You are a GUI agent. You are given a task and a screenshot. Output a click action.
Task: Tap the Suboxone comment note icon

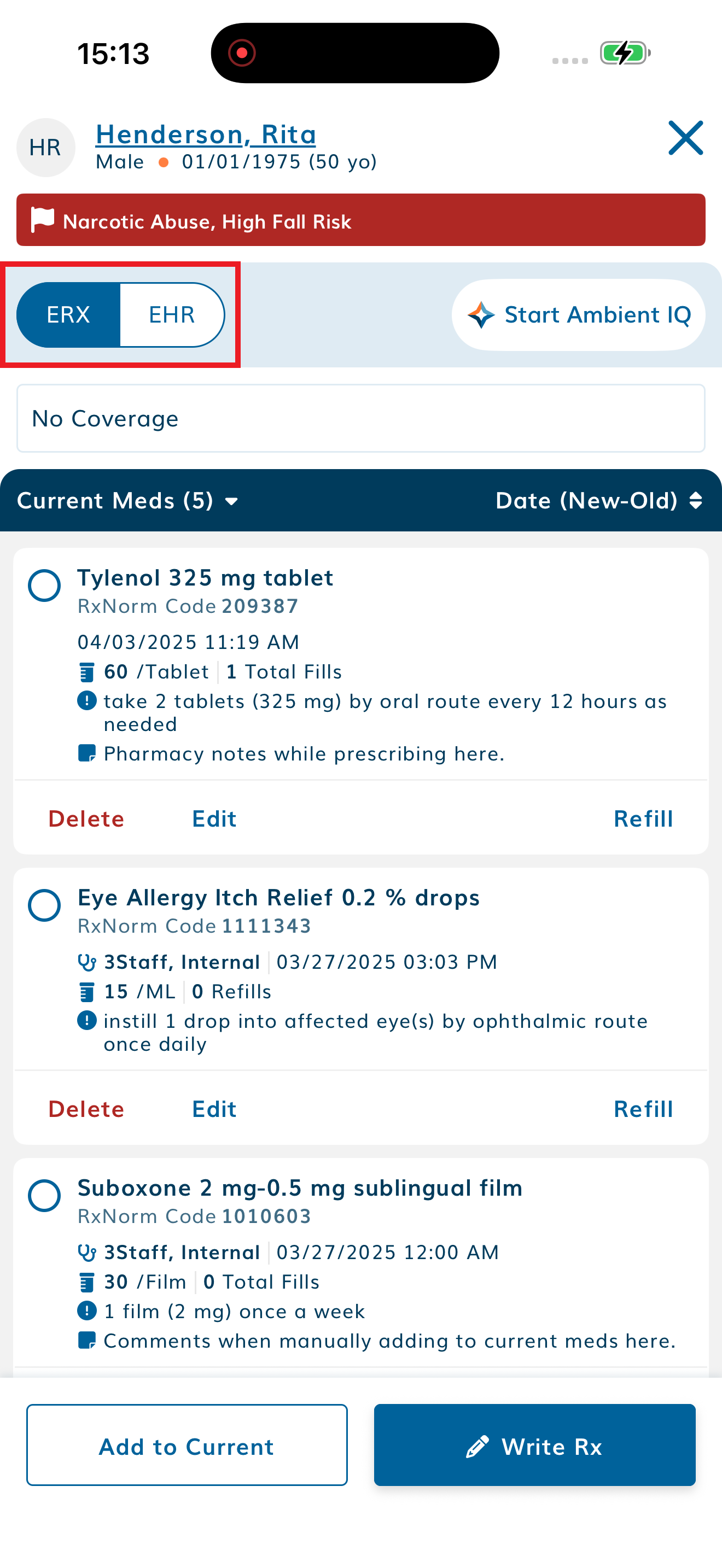tap(87, 1341)
